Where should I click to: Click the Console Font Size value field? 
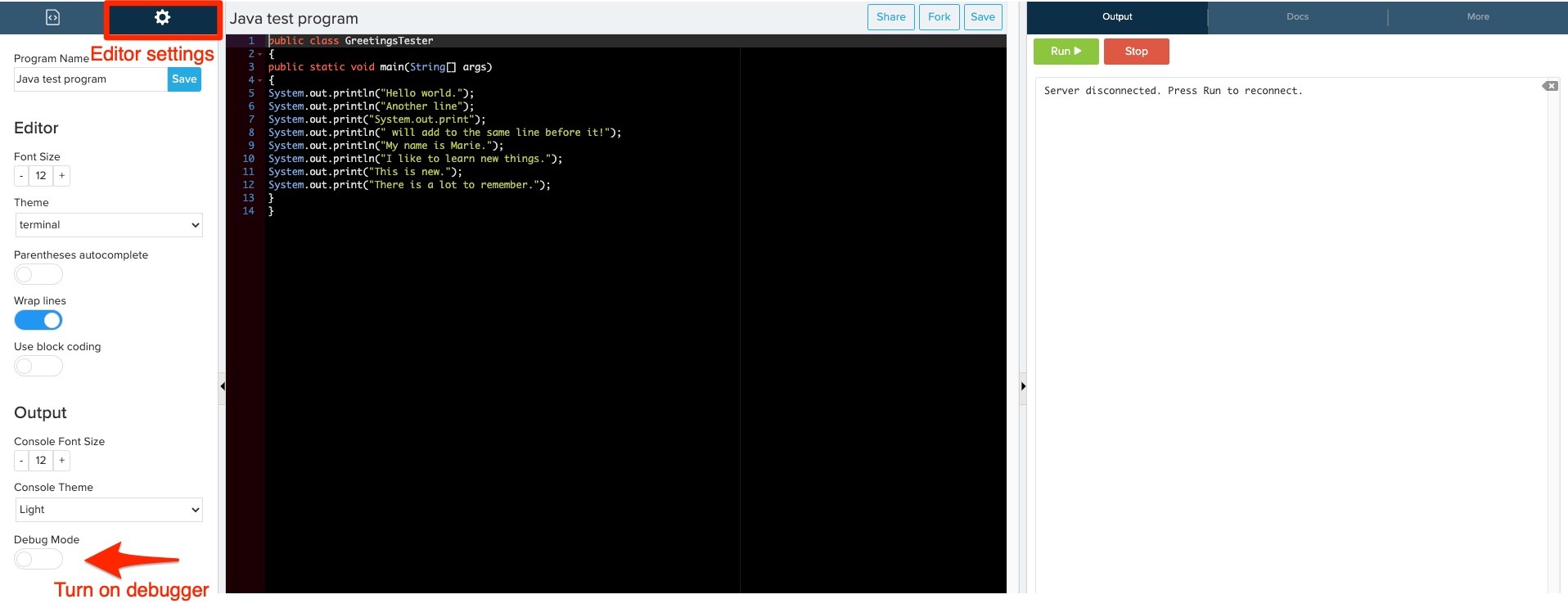tap(41, 461)
